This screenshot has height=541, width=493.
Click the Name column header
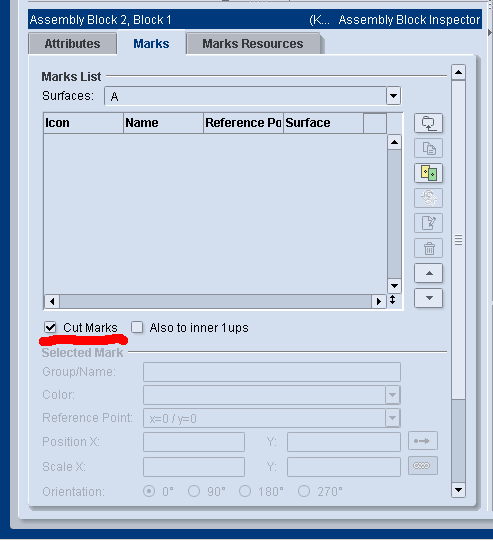point(163,123)
